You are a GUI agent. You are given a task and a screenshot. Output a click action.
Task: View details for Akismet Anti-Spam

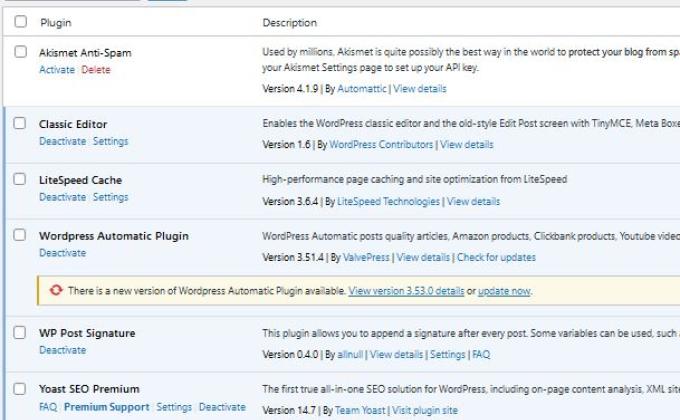point(419,89)
